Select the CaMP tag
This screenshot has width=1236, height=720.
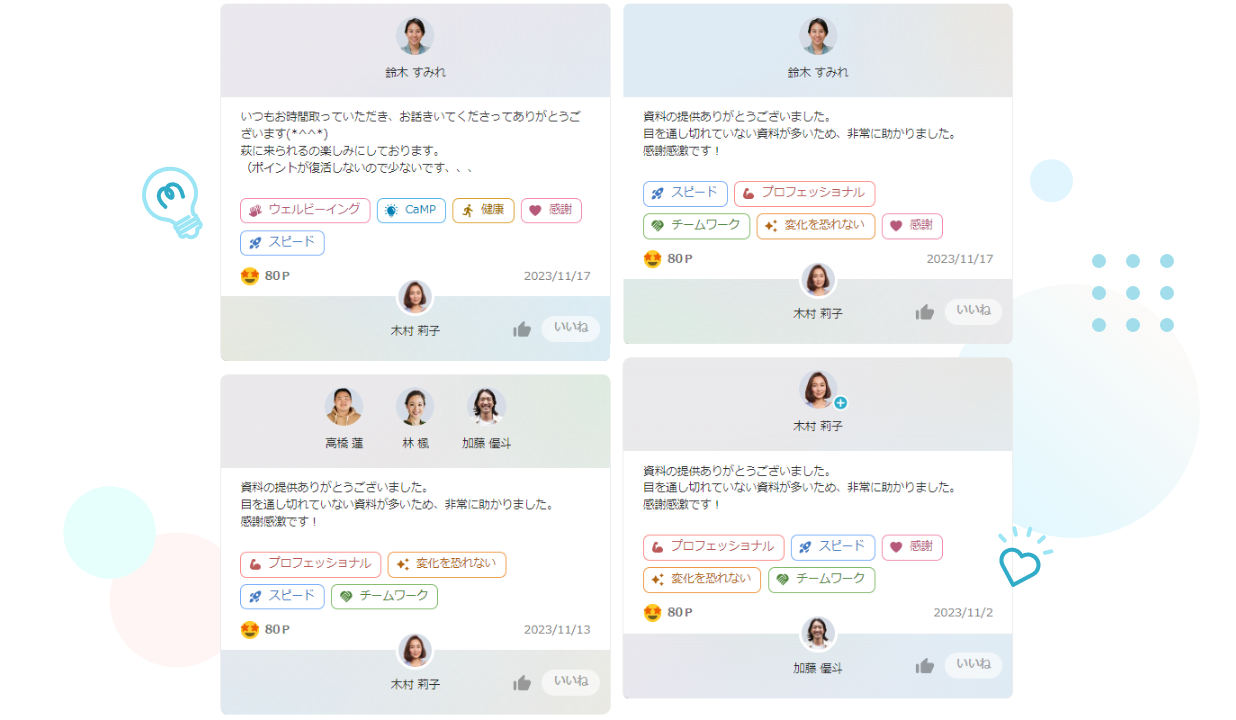point(411,210)
